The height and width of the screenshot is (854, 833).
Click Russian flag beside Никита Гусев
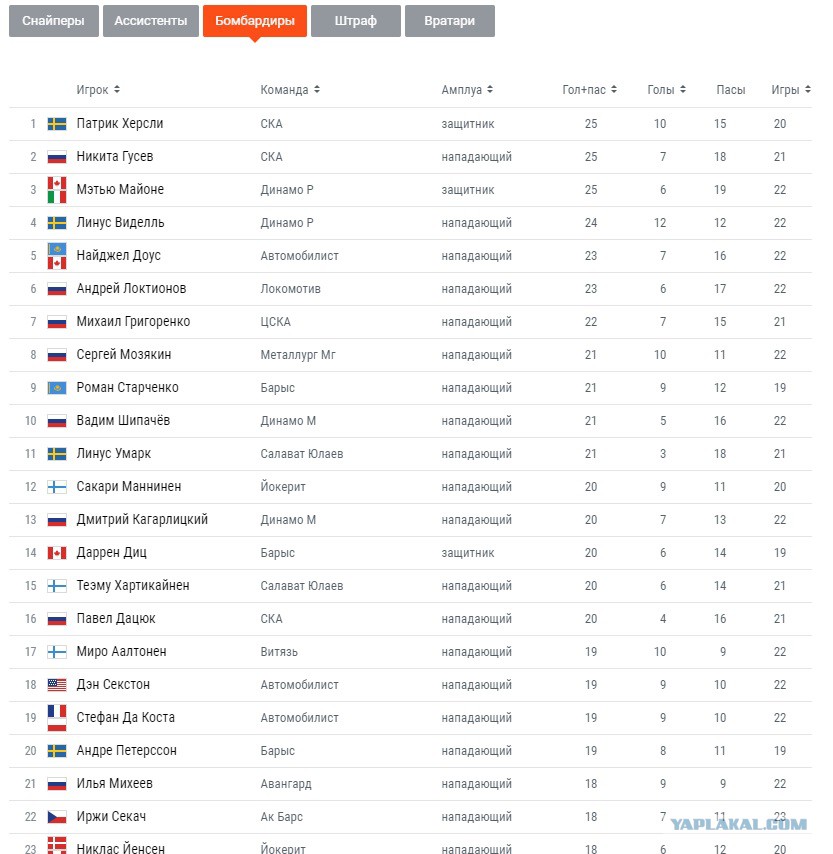pos(57,157)
